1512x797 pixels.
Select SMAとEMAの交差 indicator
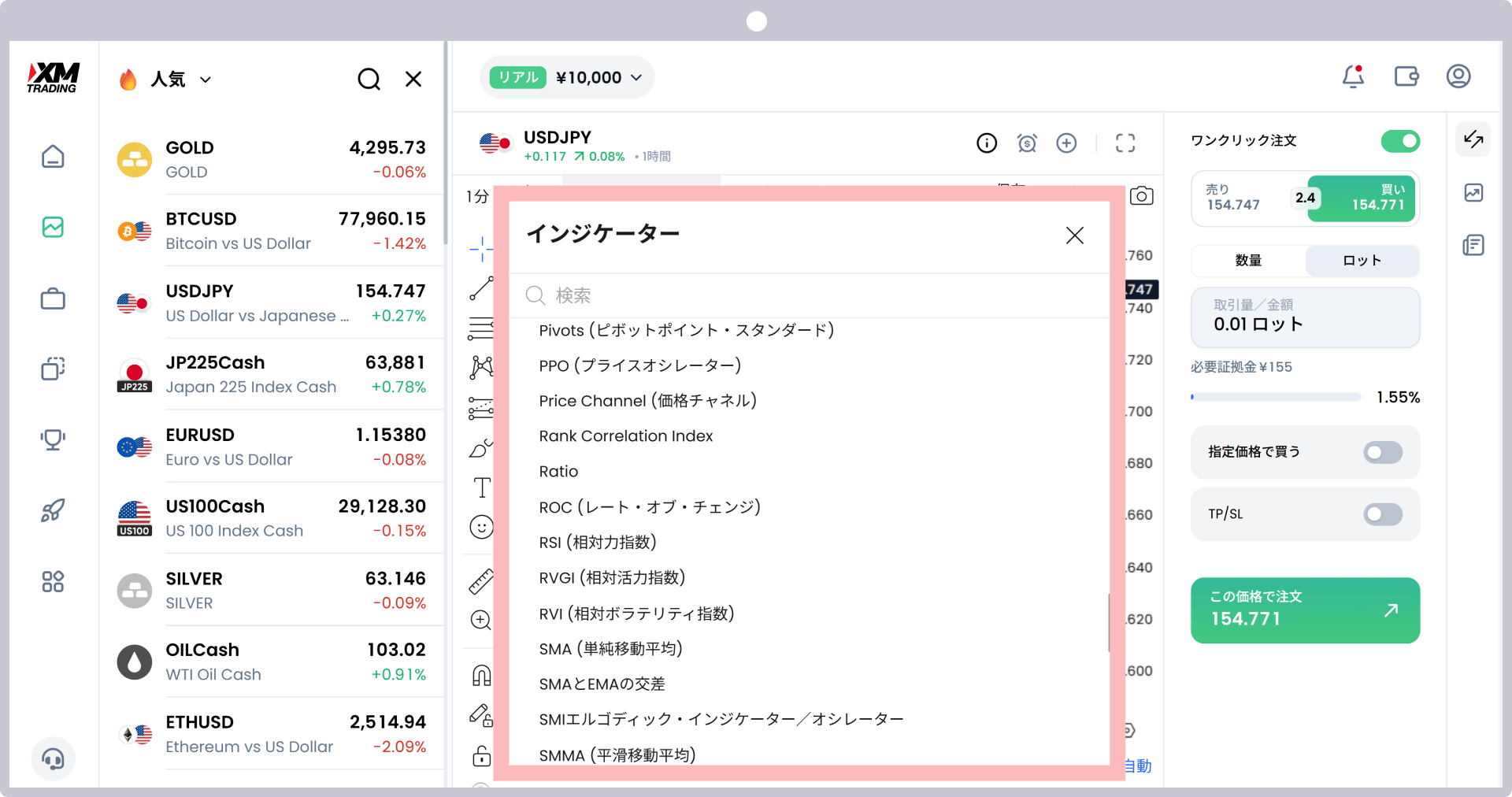tap(602, 684)
